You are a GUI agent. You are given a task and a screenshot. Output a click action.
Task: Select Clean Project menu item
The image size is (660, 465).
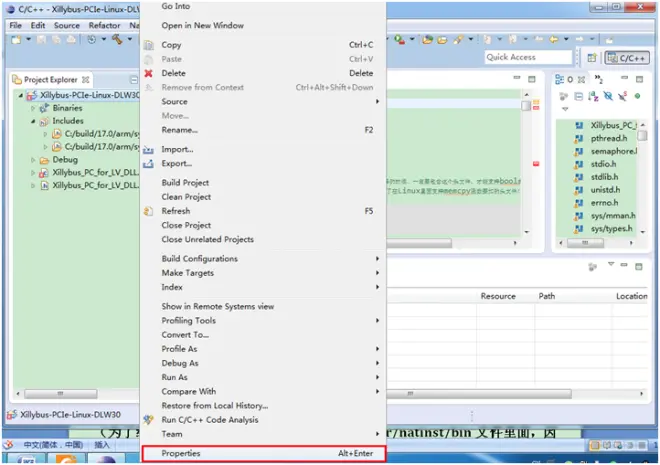[186, 197]
